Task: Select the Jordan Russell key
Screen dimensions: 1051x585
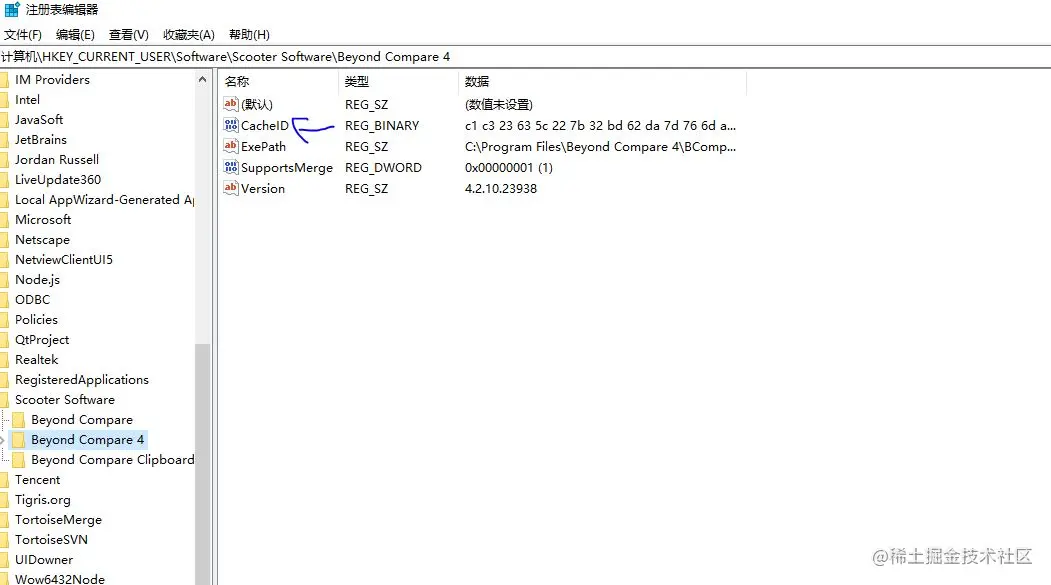Action: (x=57, y=160)
